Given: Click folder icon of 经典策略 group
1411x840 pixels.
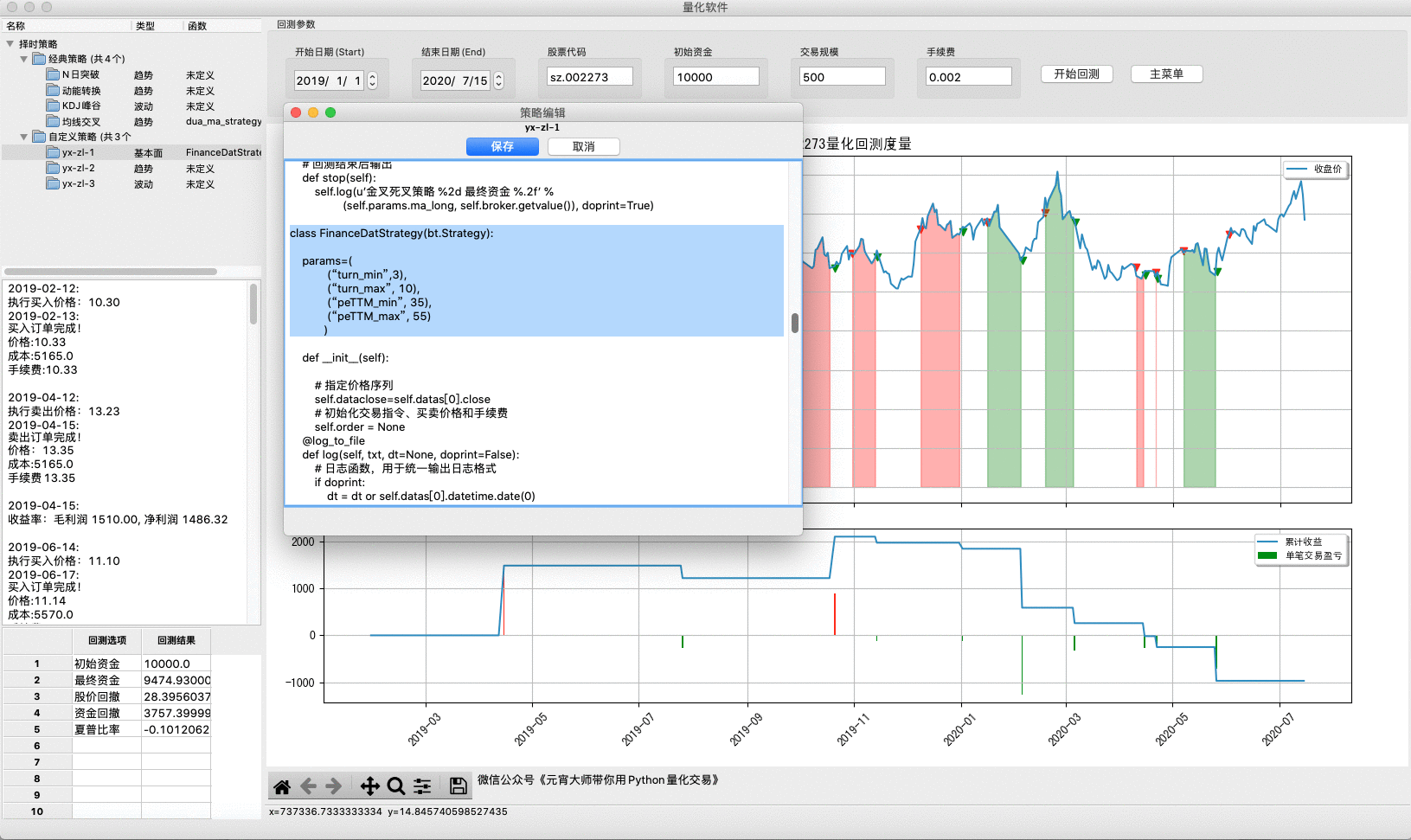Looking at the screenshot, I should 39,59.
